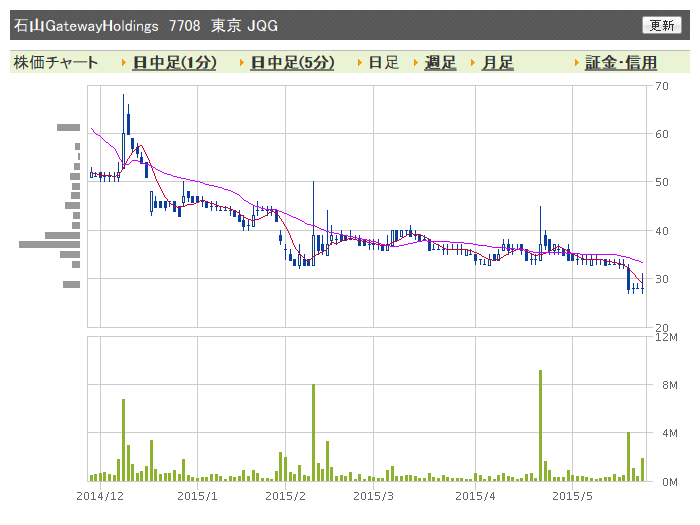The width and height of the screenshot is (700, 525).
Task: Click the longest gray price-distribution bar
Action: coord(49,244)
